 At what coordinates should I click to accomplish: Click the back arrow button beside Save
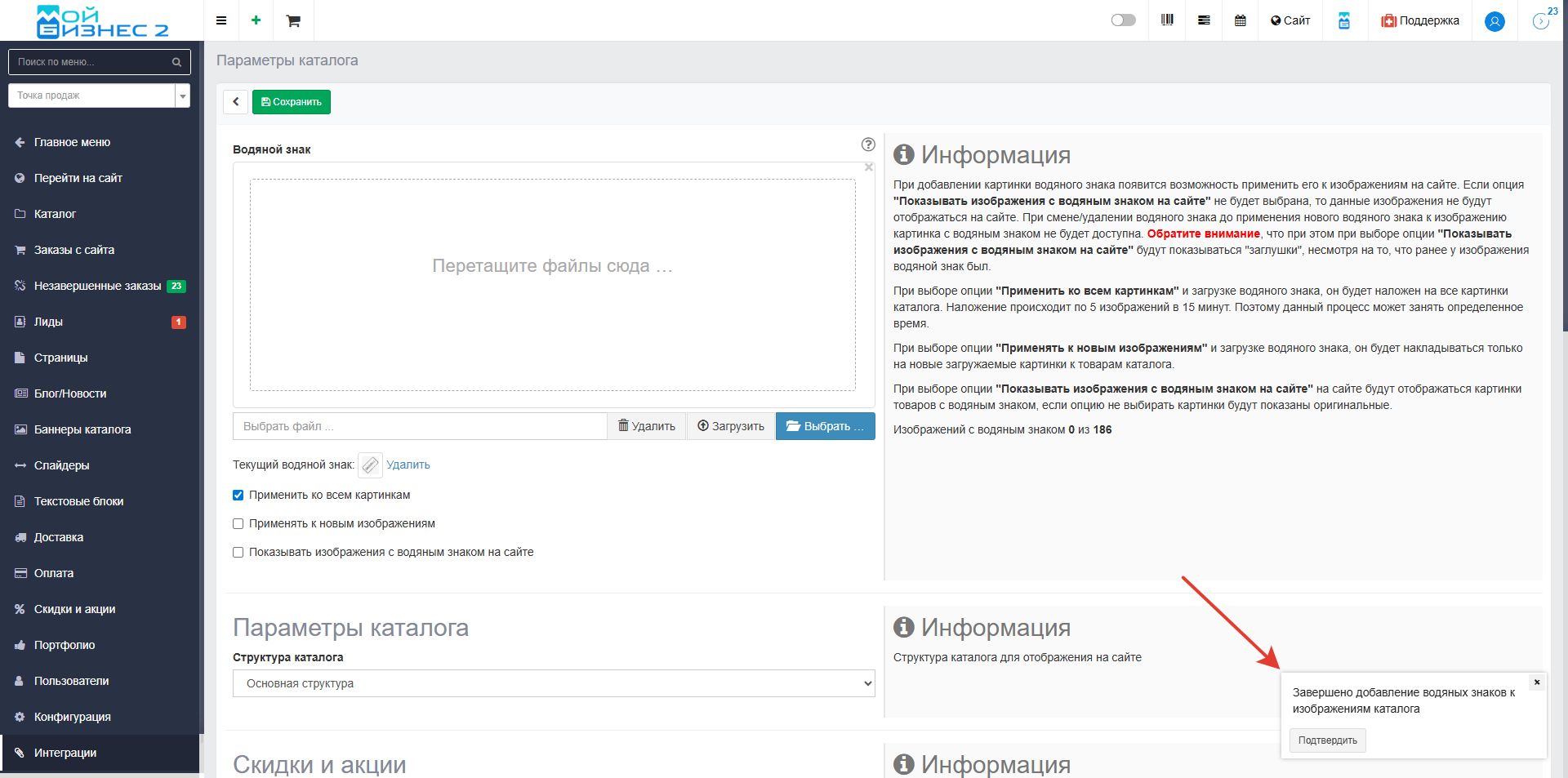tap(235, 102)
